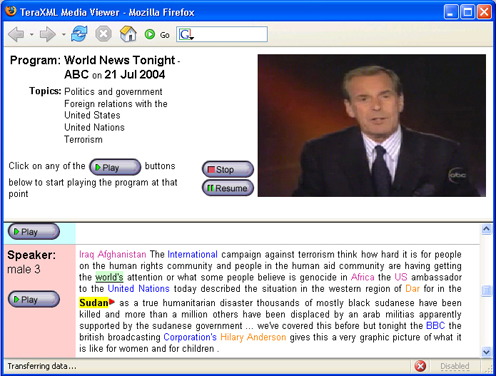Click the transcript scrollbar up arrow
The width and height of the screenshot is (496, 376).
(x=486, y=229)
